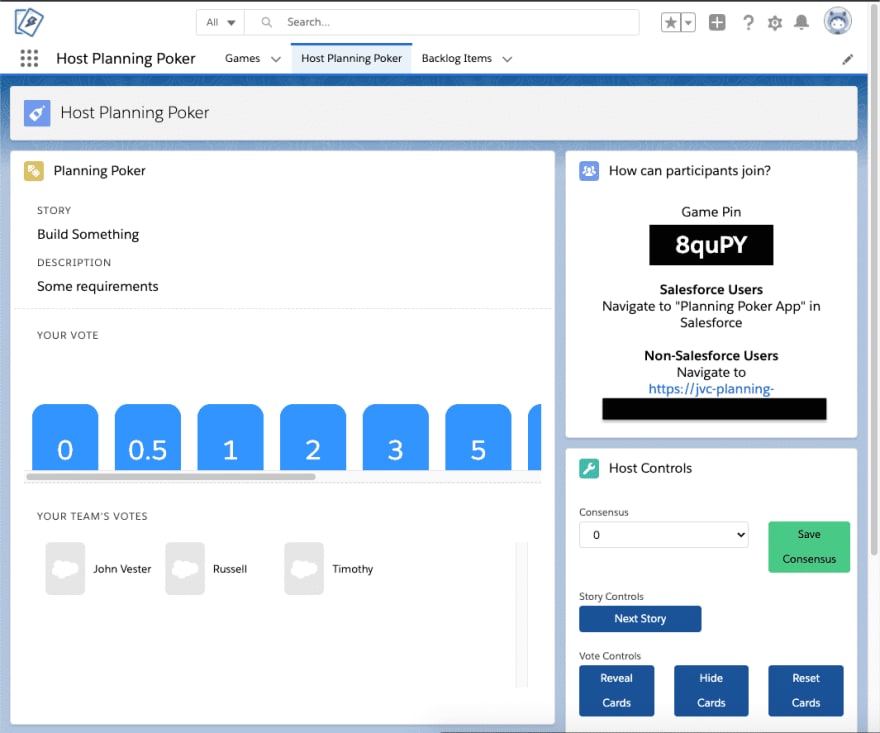
Task: Expand the Games tab chevron
Action: pos(276,59)
